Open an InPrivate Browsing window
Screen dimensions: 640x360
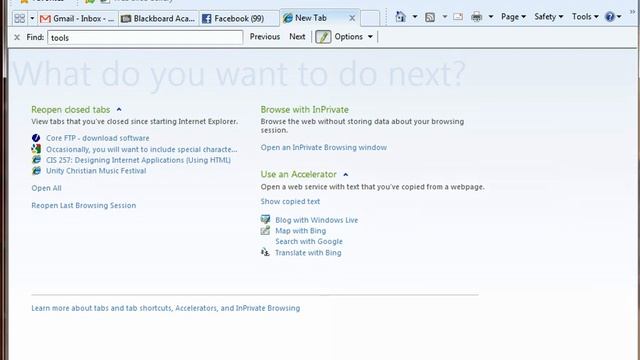[324, 147]
